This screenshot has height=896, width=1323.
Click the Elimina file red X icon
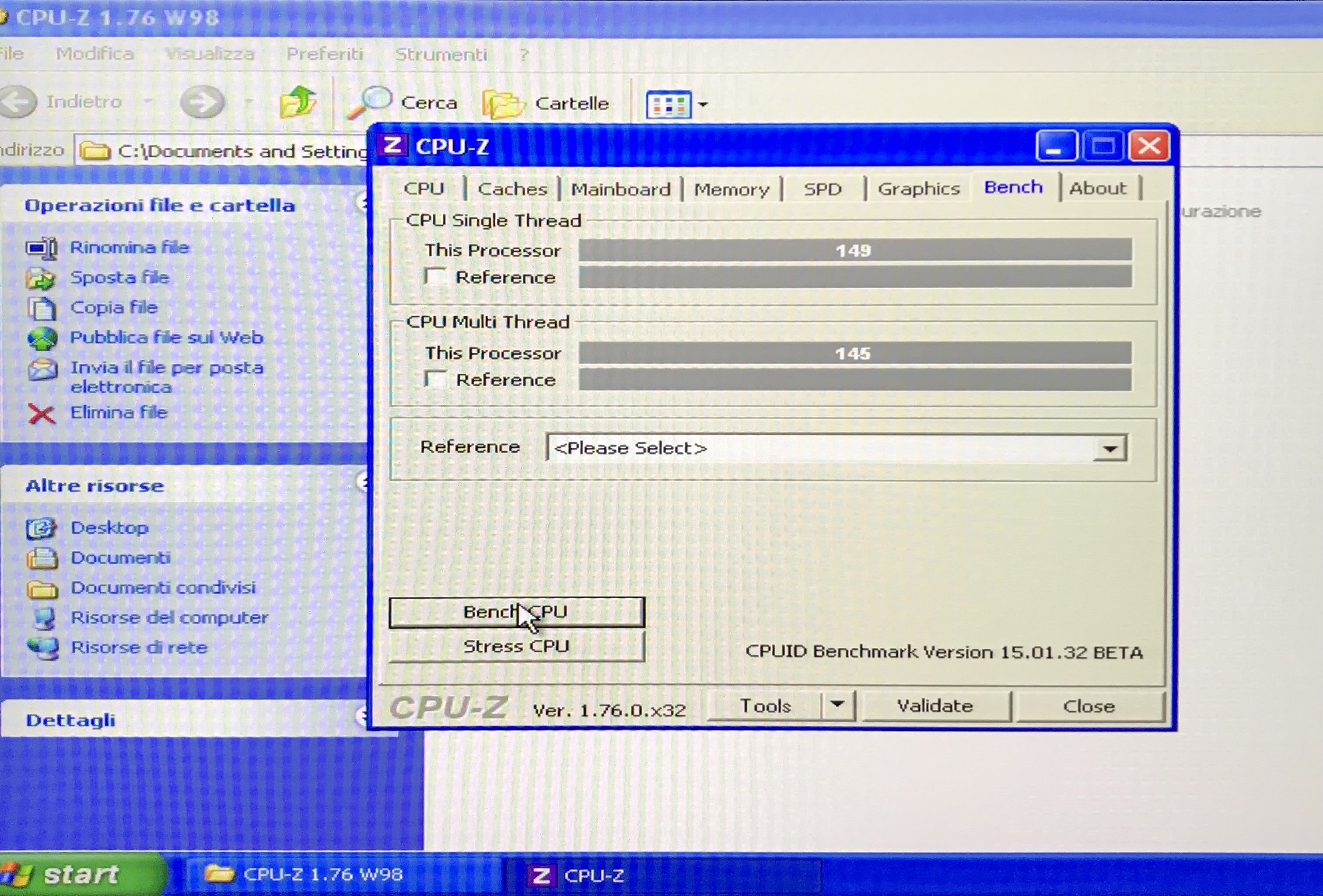[41, 414]
